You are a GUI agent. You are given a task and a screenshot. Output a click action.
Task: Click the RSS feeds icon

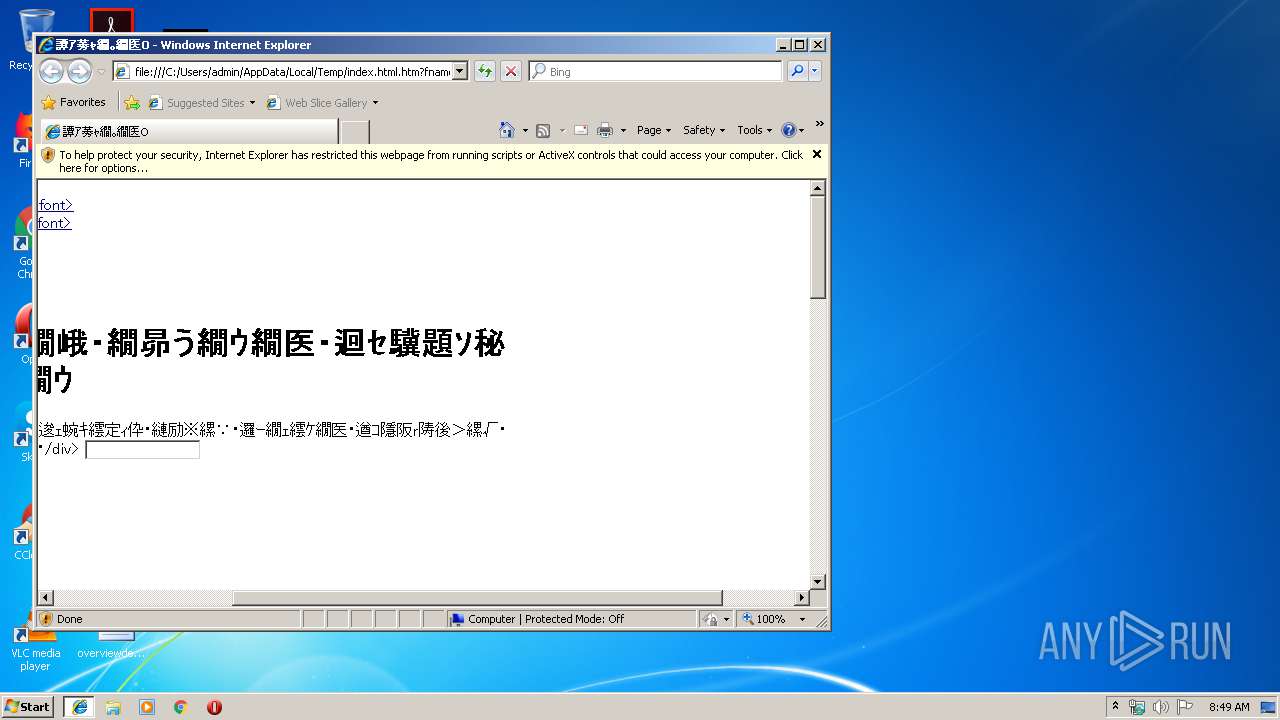tap(543, 130)
